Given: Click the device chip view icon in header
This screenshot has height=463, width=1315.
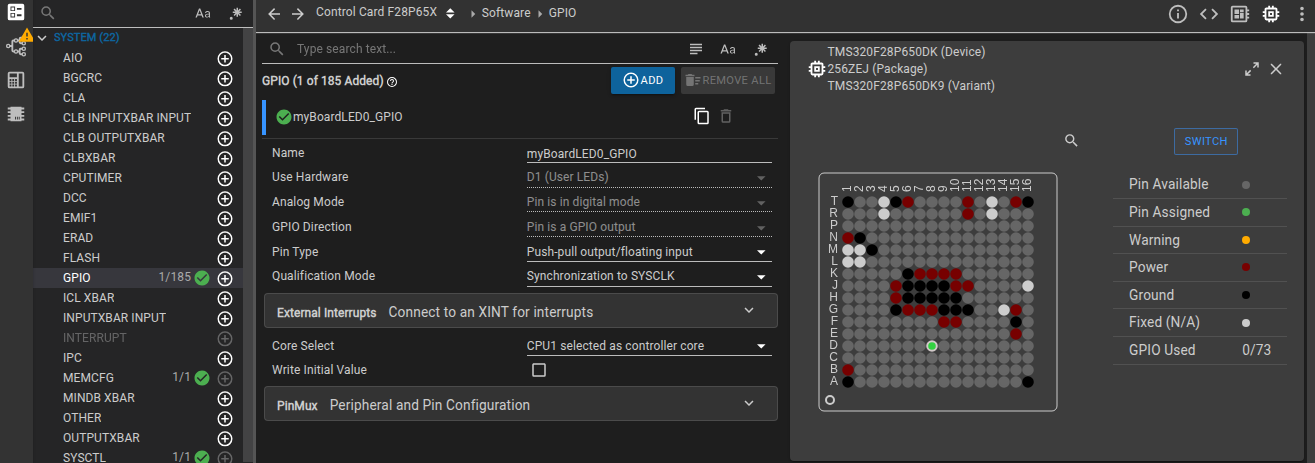Looking at the screenshot, I should 1271,14.
